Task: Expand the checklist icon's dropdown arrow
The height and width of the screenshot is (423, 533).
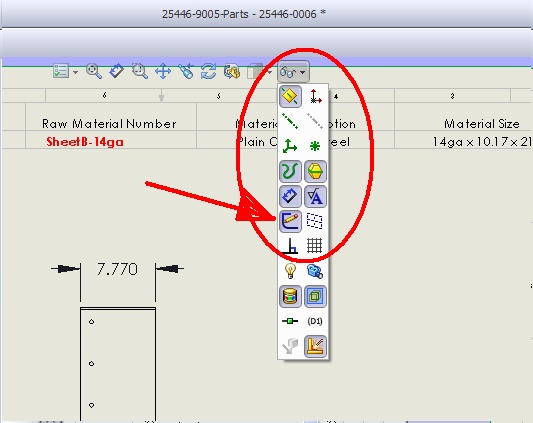Action: tap(75, 72)
